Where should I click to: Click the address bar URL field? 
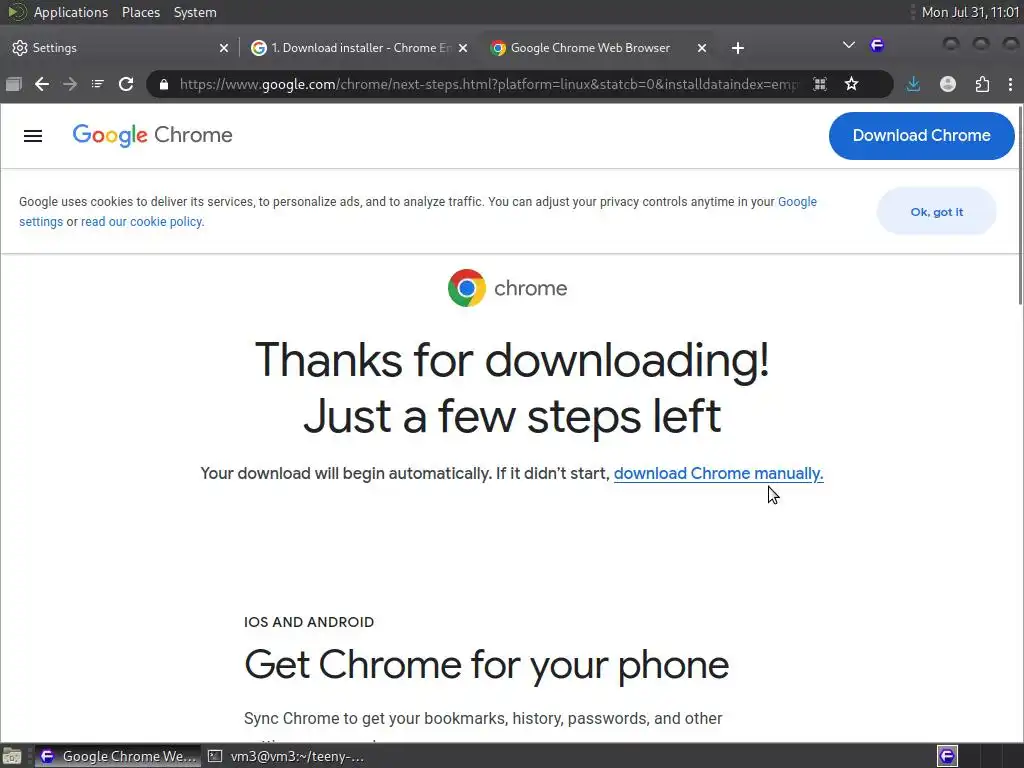tap(488, 84)
